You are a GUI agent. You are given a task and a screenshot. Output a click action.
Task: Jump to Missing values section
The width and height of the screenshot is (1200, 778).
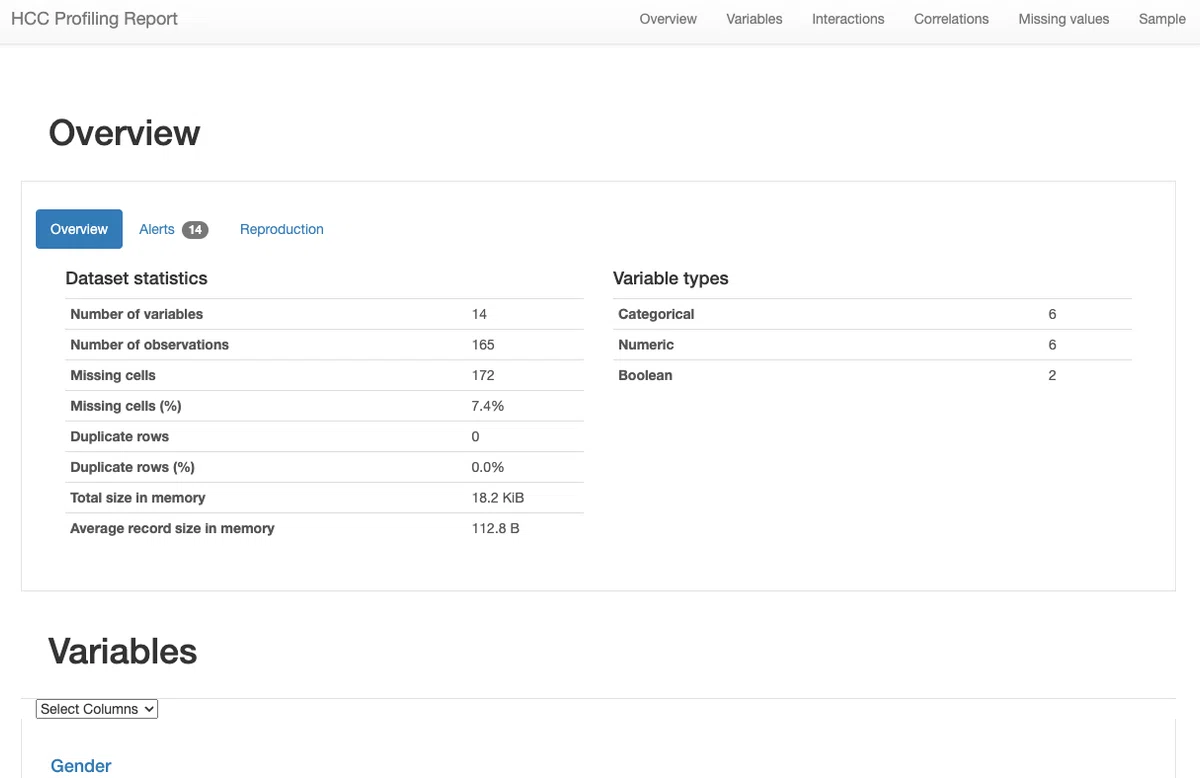(x=1064, y=19)
